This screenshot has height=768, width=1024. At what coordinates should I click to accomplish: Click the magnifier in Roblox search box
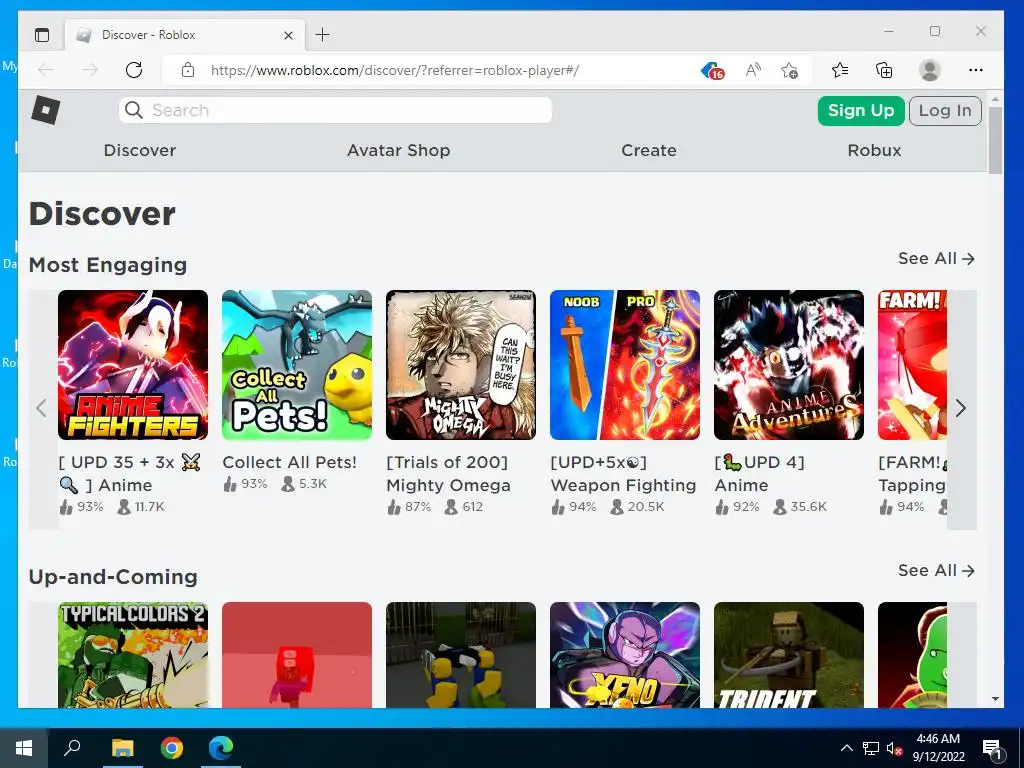click(x=134, y=110)
